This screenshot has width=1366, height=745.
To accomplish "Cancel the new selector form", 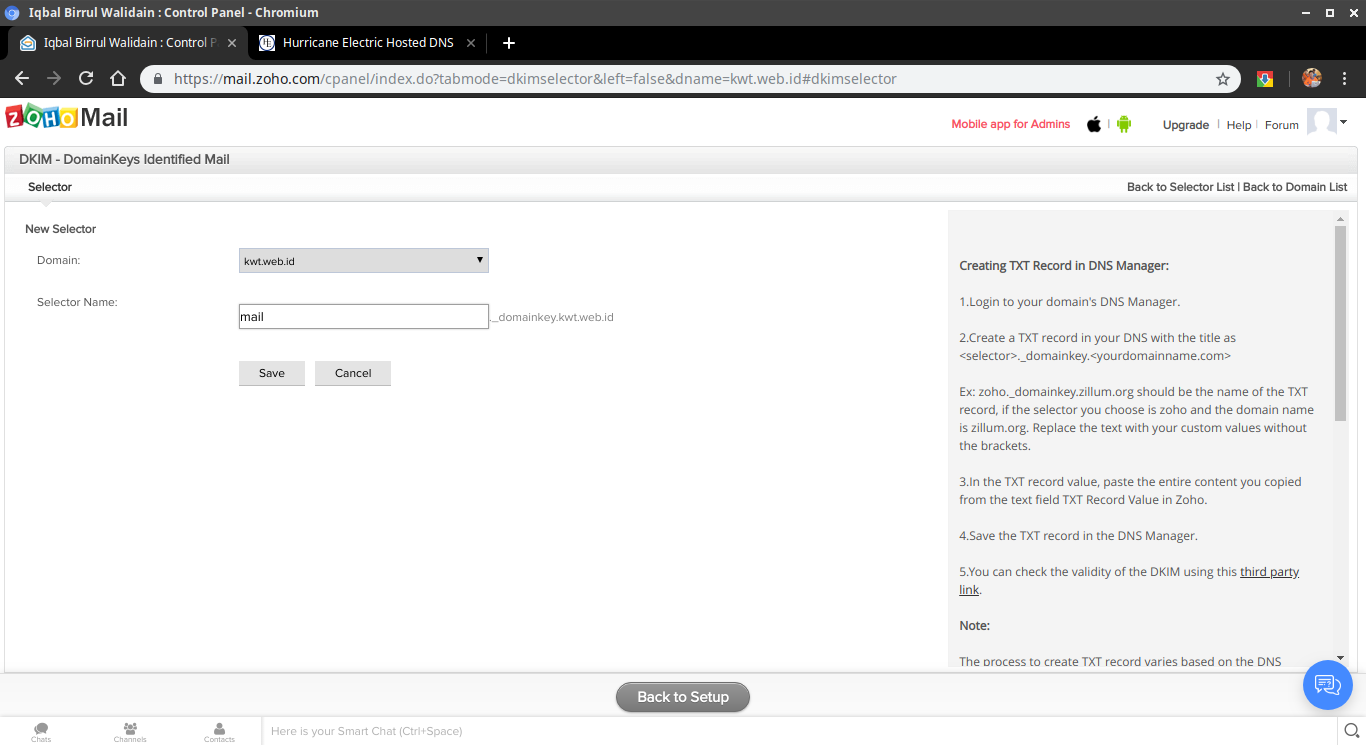I will 353,373.
